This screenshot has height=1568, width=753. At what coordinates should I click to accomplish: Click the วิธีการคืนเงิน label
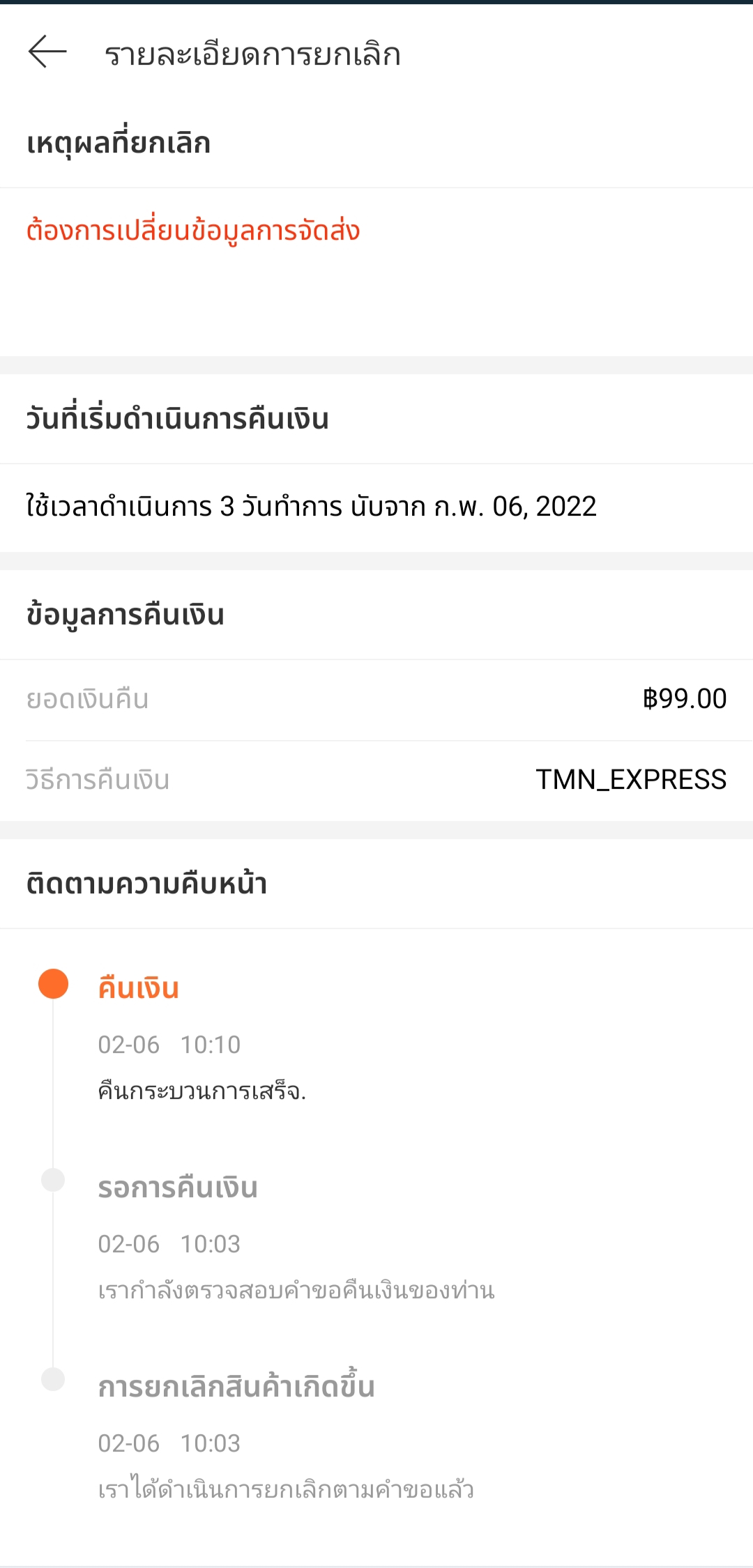click(x=98, y=780)
